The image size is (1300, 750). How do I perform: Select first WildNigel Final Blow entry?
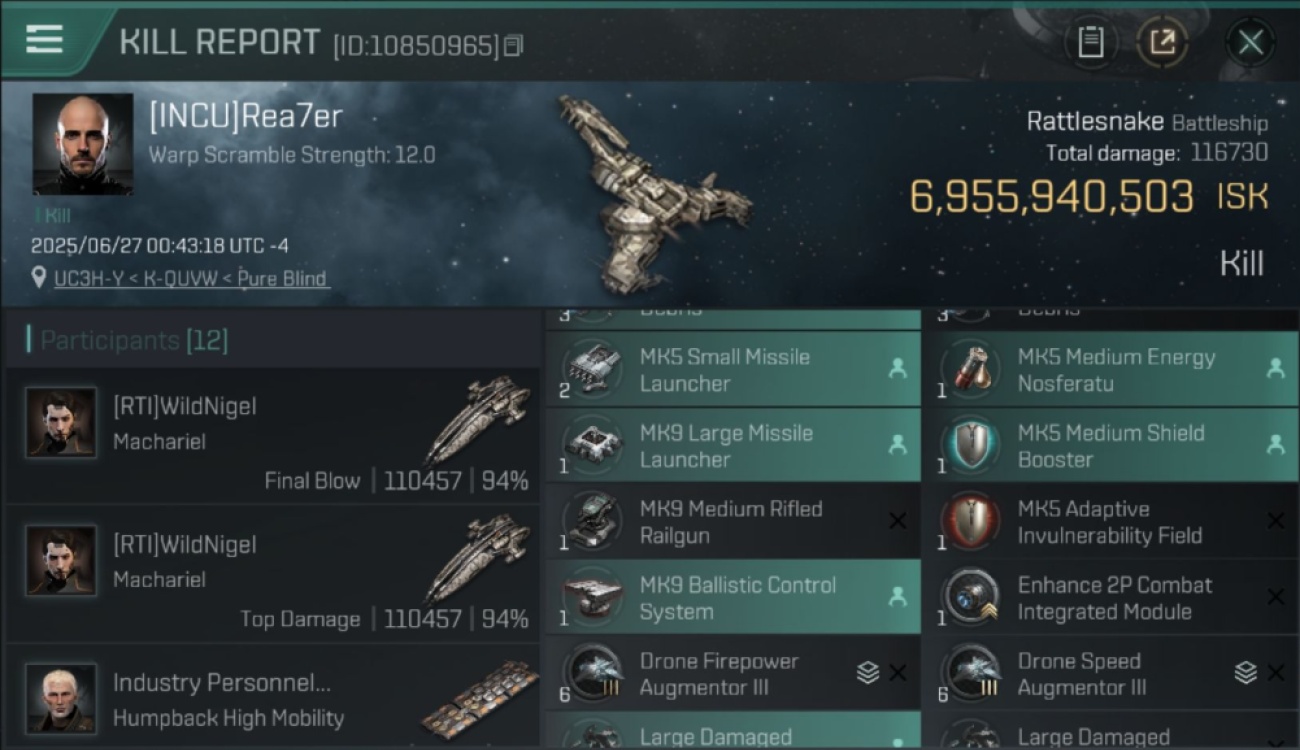(273, 436)
